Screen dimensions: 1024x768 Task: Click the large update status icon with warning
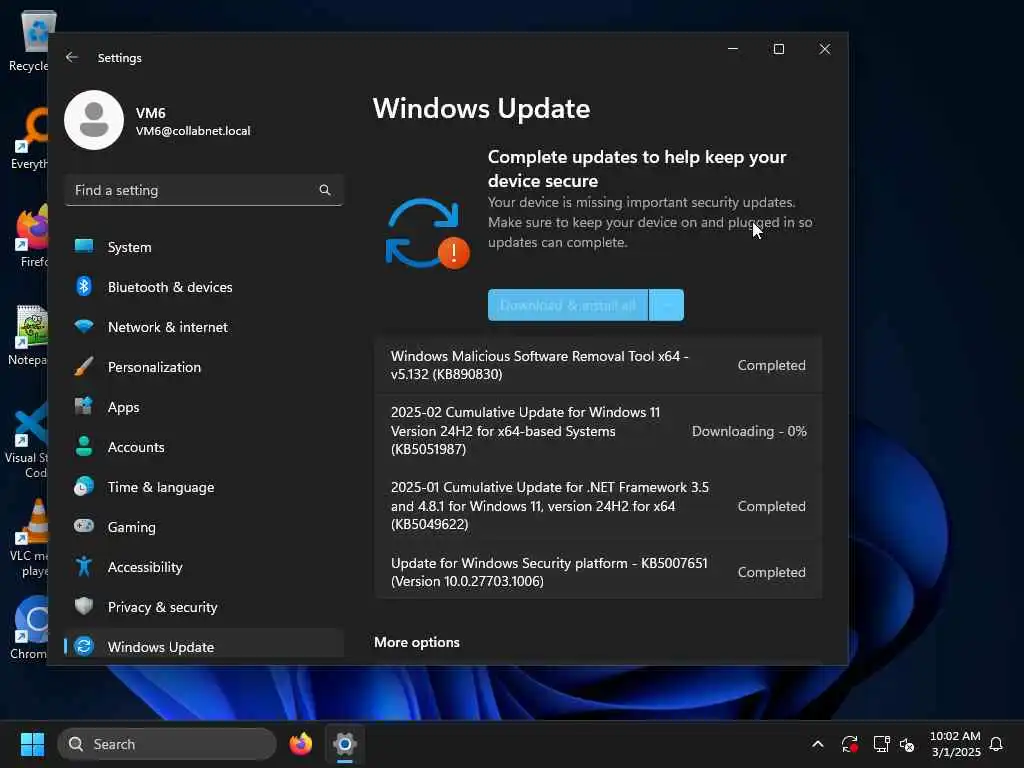(428, 234)
